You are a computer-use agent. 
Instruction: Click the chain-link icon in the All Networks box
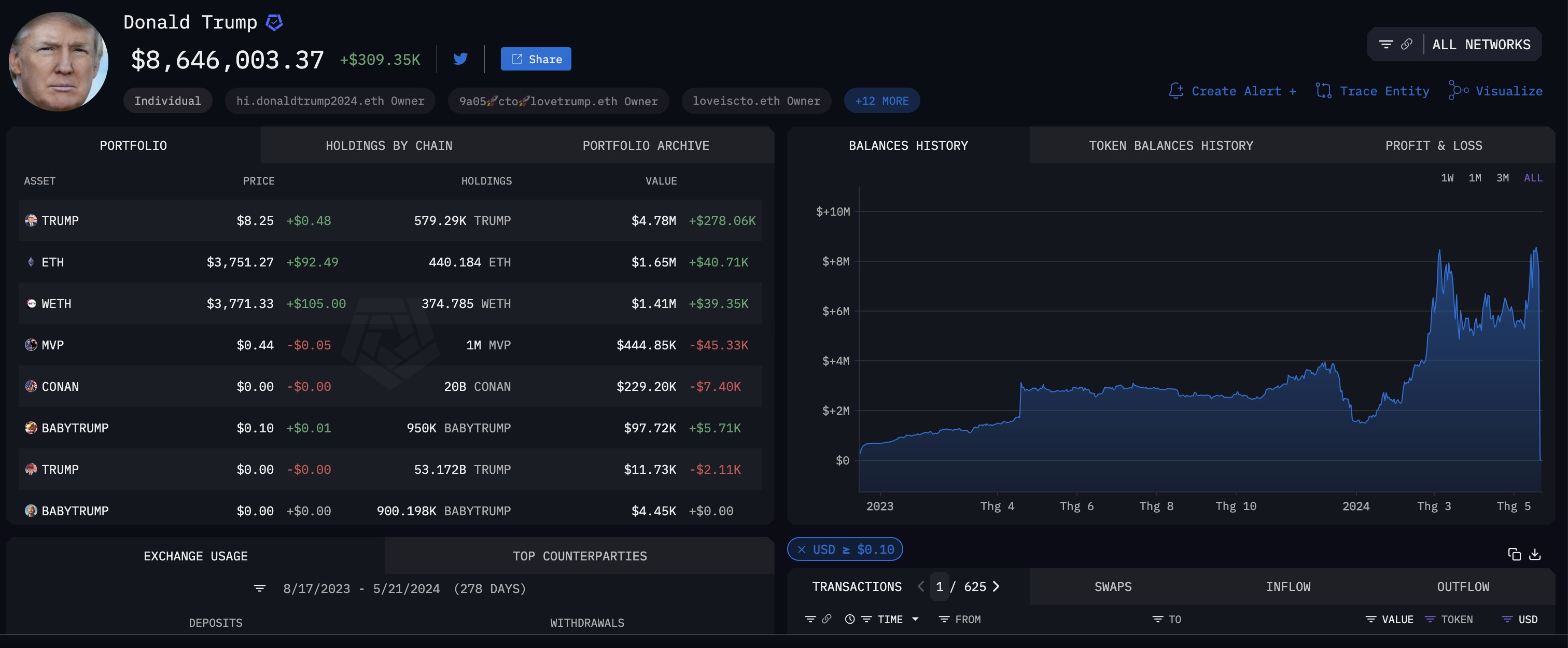(1406, 45)
